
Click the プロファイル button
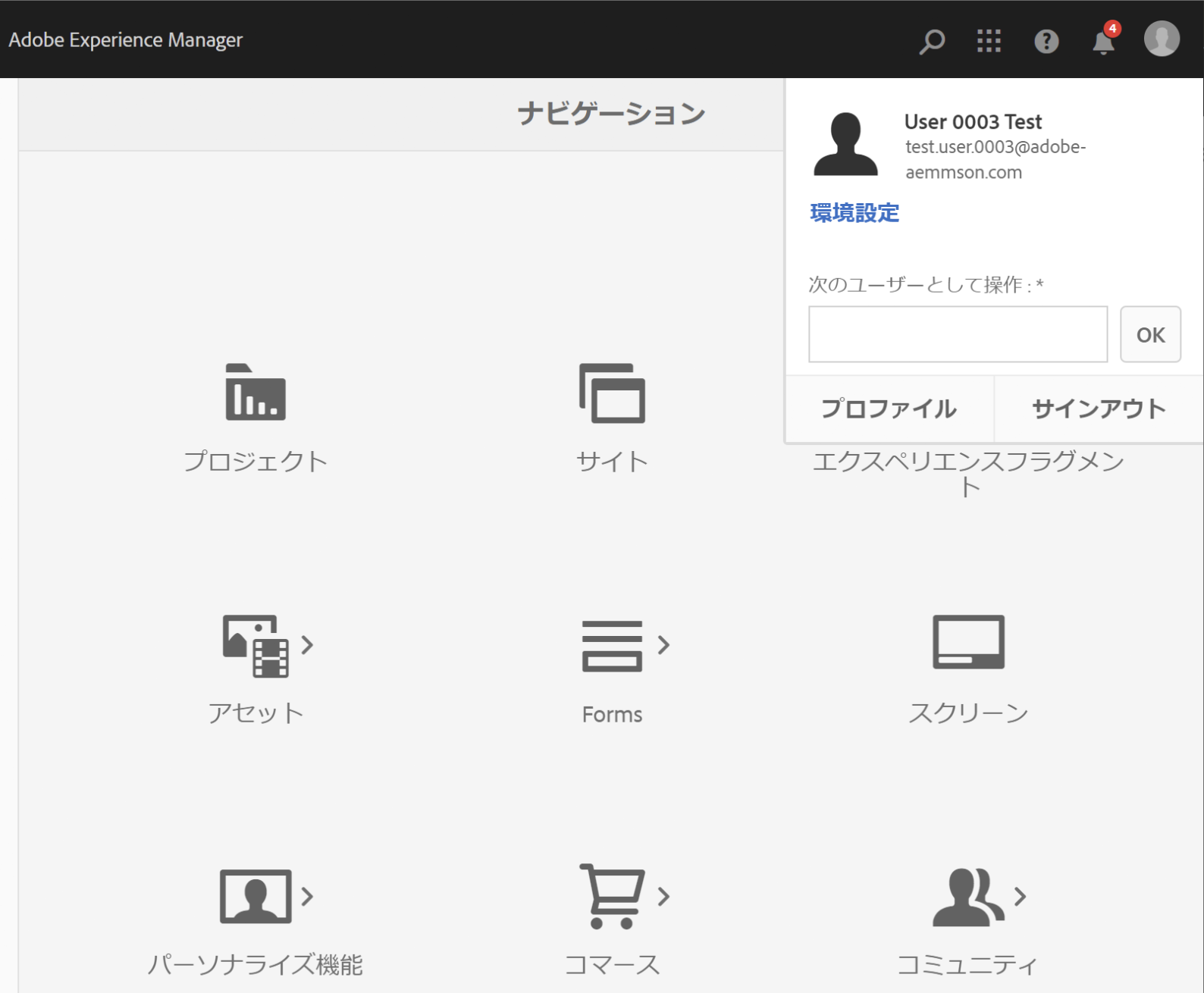(x=889, y=409)
